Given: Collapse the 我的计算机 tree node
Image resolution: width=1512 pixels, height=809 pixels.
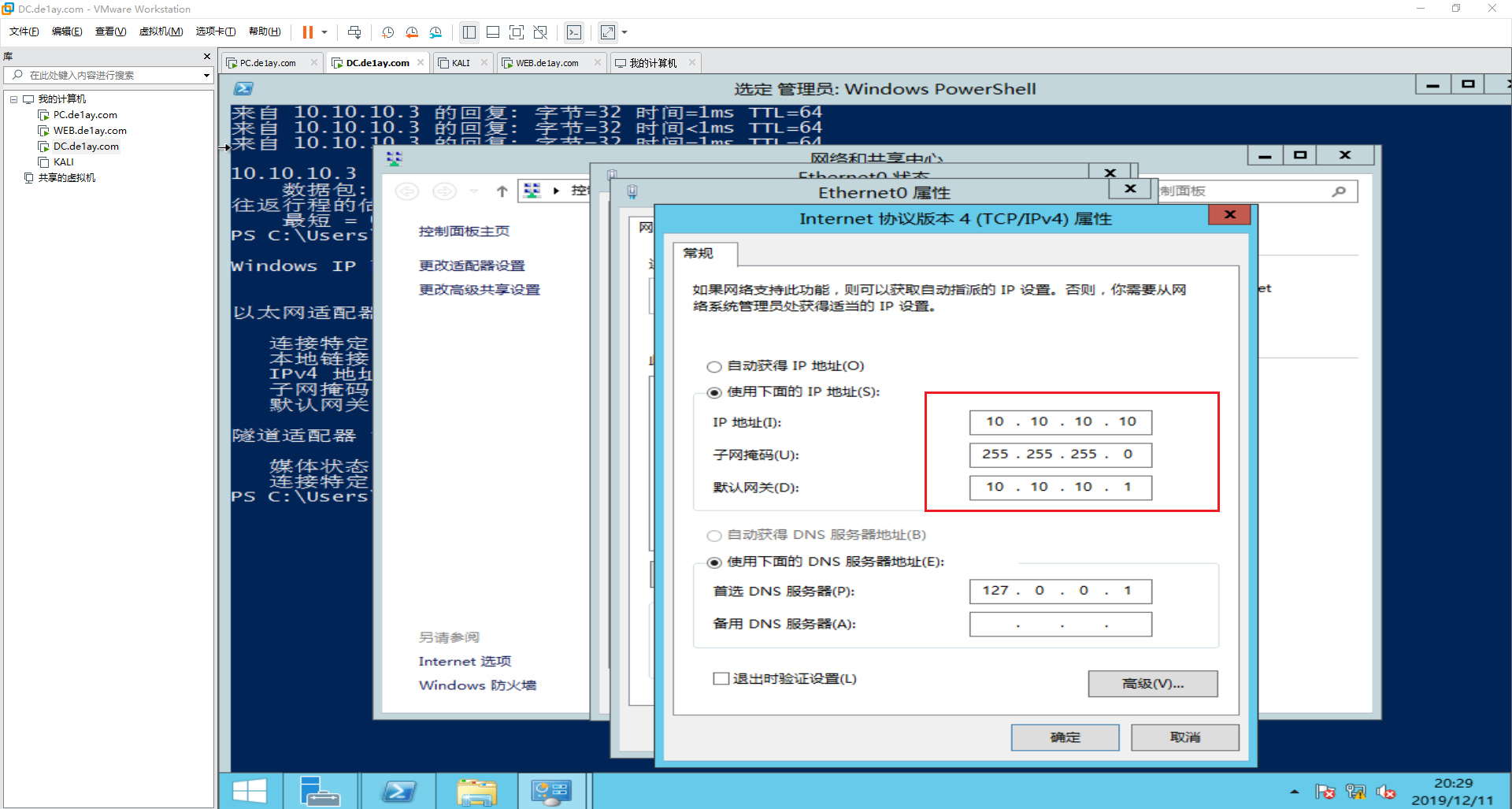Looking at the screenshot, I should (13, 99).
